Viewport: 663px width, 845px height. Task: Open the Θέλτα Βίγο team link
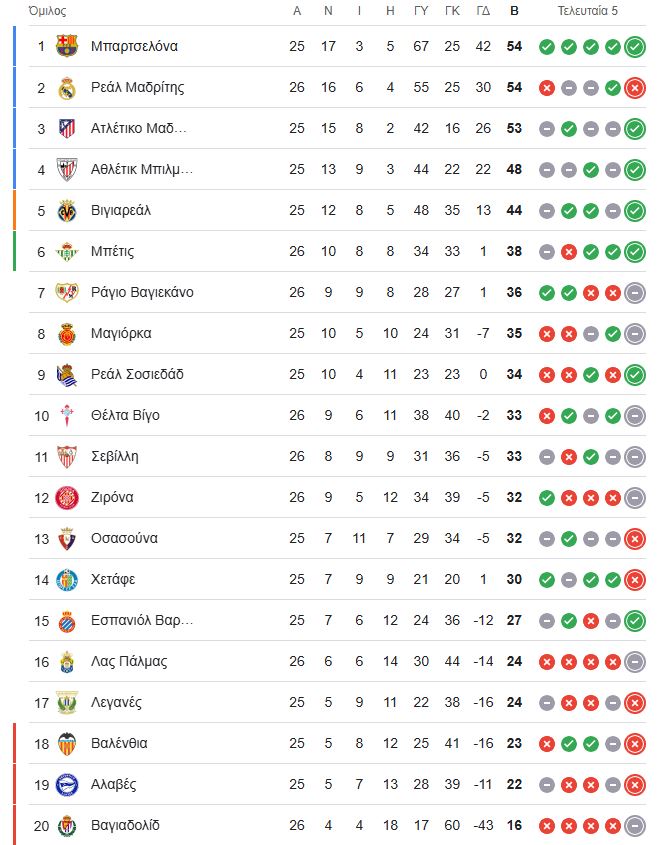point(125,415)
